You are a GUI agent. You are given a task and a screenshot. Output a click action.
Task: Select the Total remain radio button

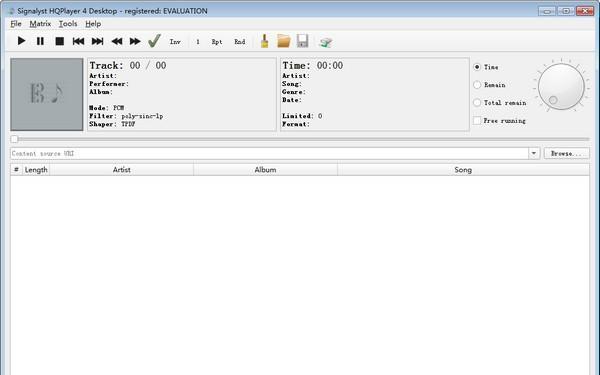tap(477, 103)
